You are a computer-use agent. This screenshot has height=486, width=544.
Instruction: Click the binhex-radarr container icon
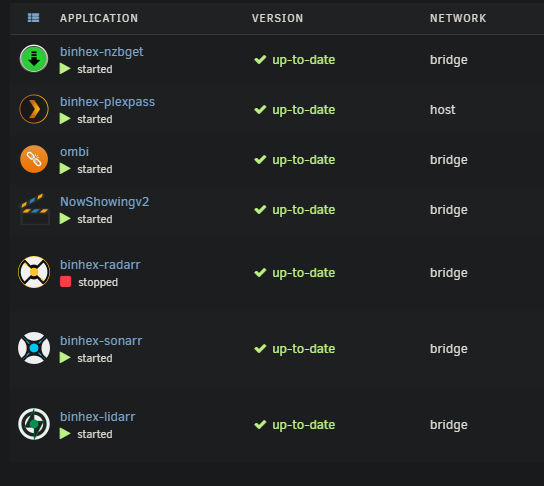[x=34, y=272]
